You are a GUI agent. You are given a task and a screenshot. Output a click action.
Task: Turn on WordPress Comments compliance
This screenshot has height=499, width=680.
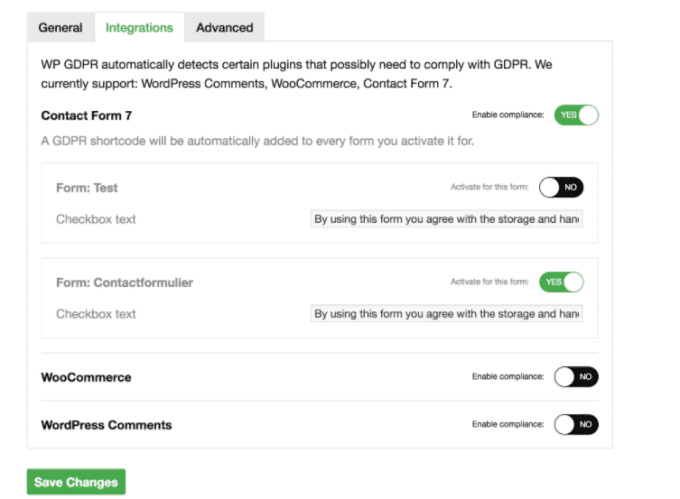click(x=576, y=424)
